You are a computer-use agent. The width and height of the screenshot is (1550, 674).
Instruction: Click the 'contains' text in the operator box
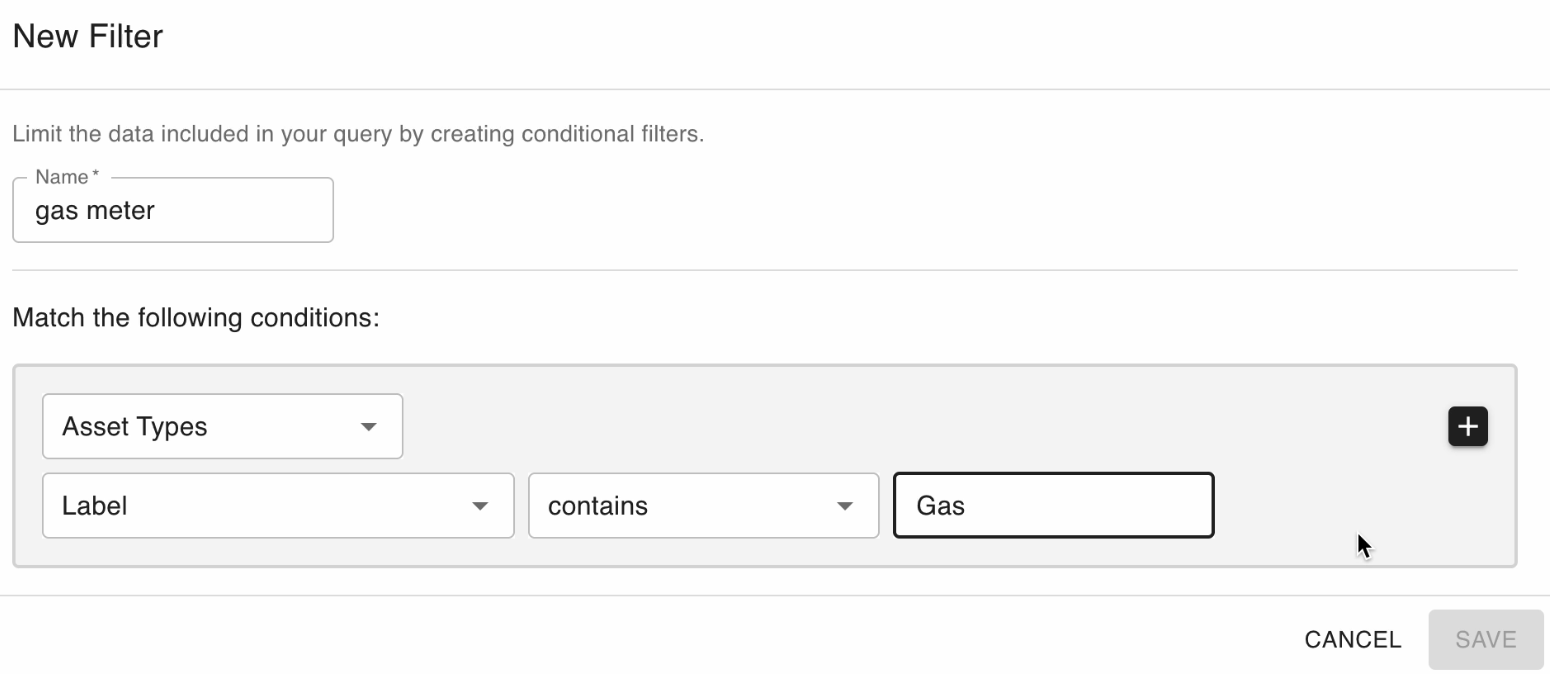click(597, 506)
